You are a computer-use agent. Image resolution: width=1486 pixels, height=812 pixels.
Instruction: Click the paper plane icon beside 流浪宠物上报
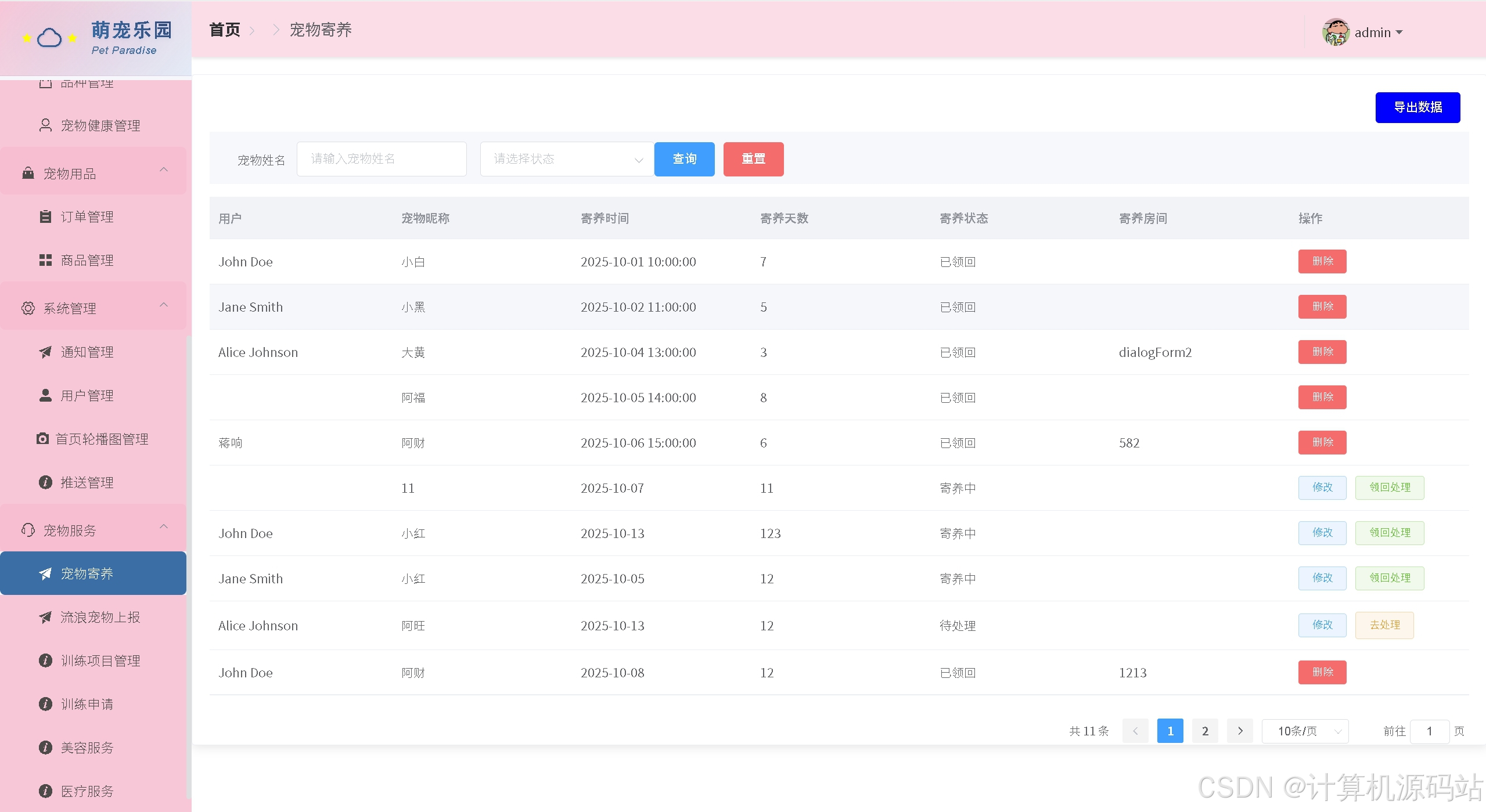point(45,617)
